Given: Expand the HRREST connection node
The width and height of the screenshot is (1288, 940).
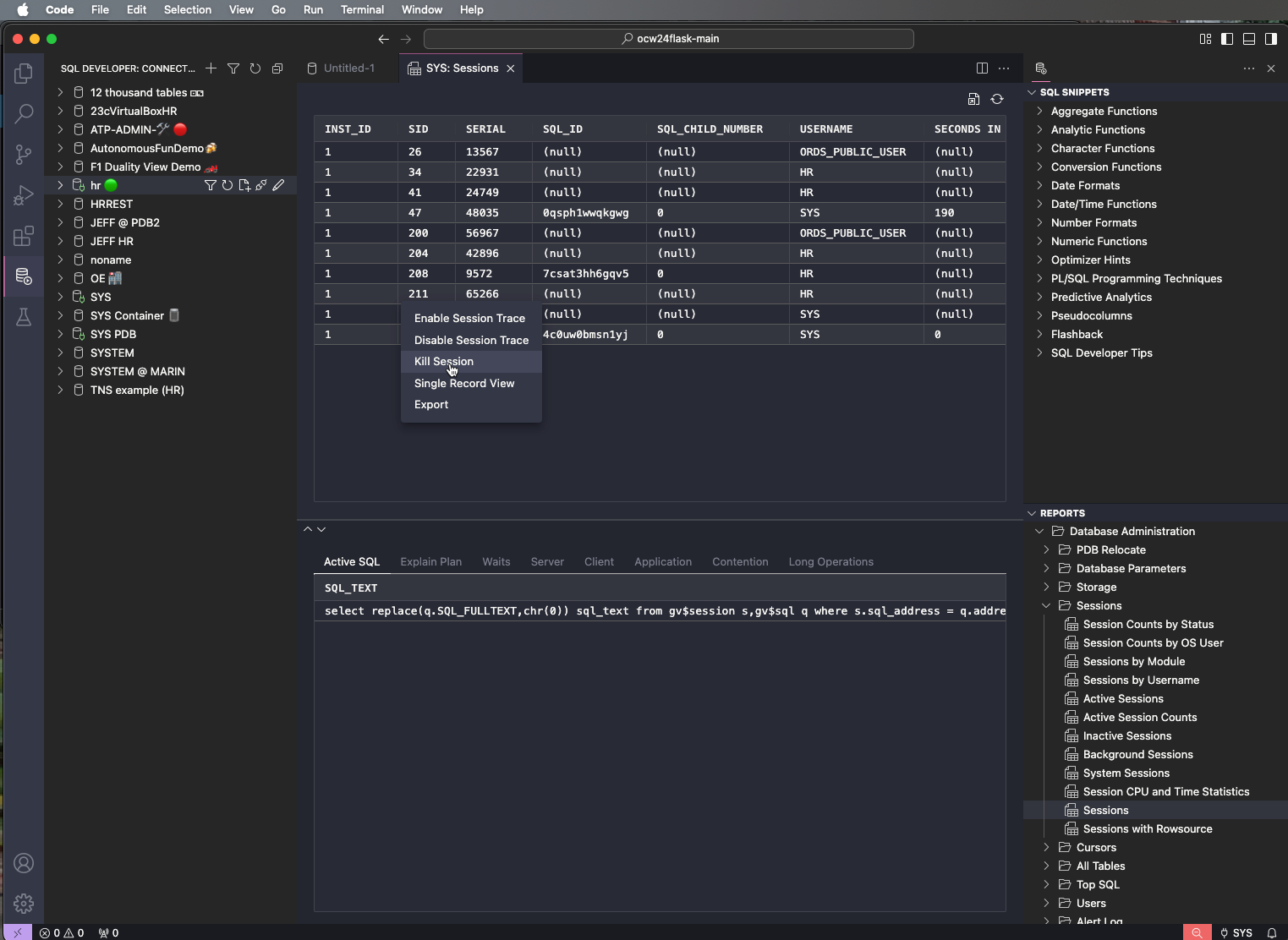Looking at the screenshot, I should pyautogui.click(x=60, y=204).
